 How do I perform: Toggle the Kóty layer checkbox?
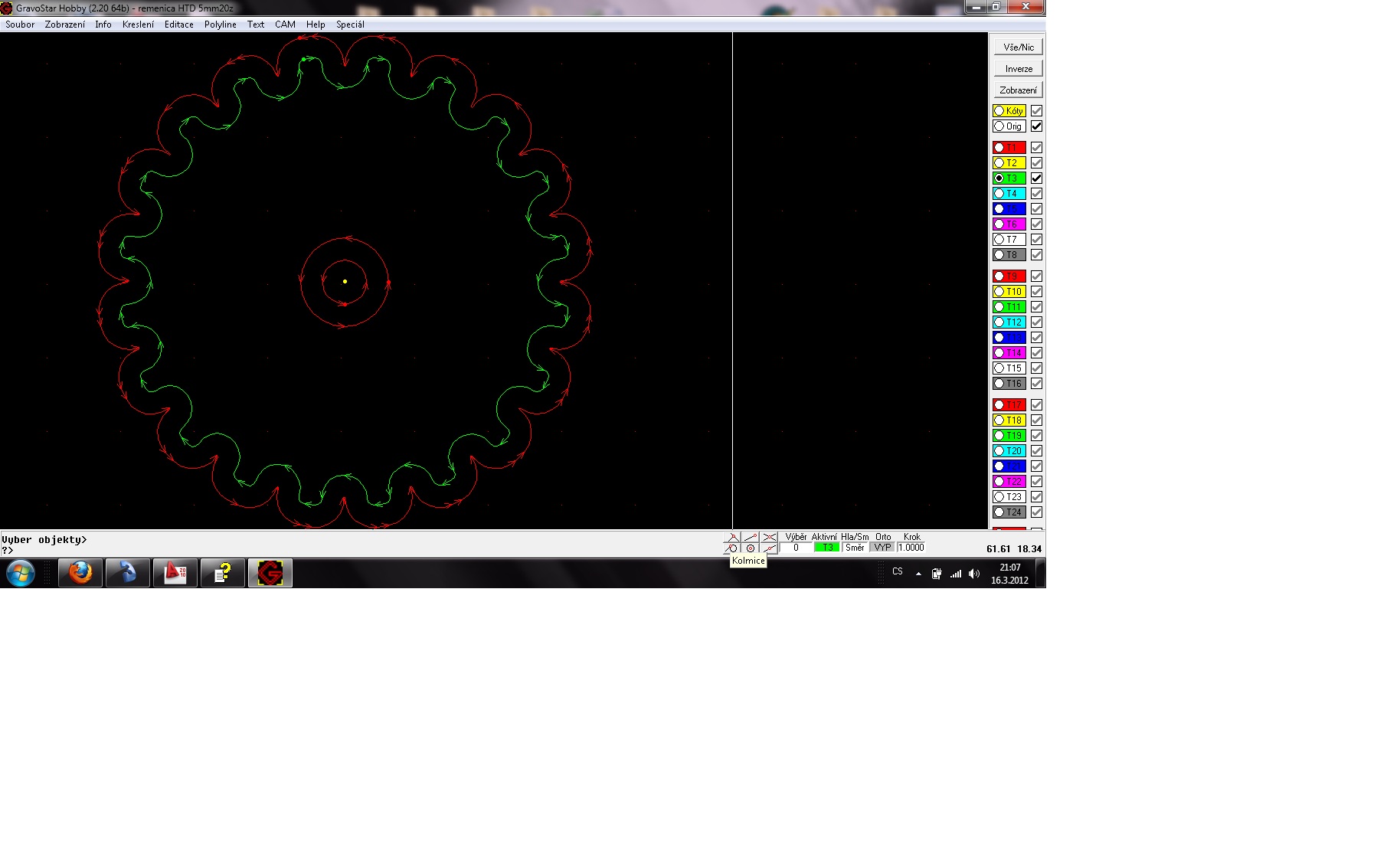[1036, 111]
